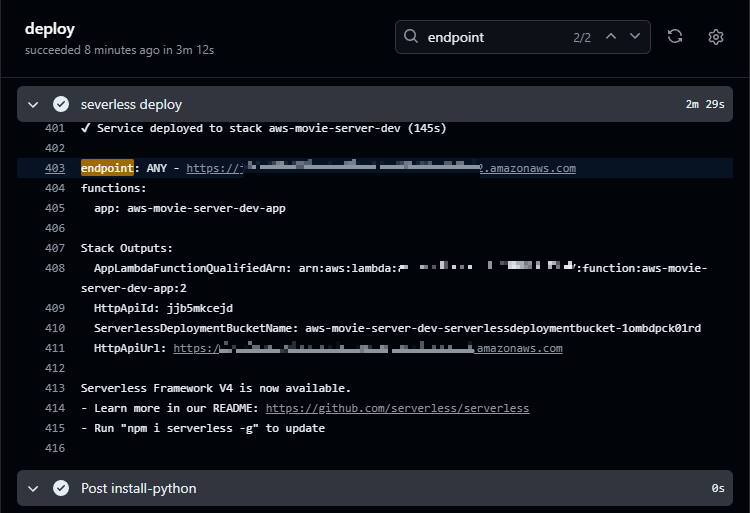Open log settings gear menu

(x=716, y=37)
